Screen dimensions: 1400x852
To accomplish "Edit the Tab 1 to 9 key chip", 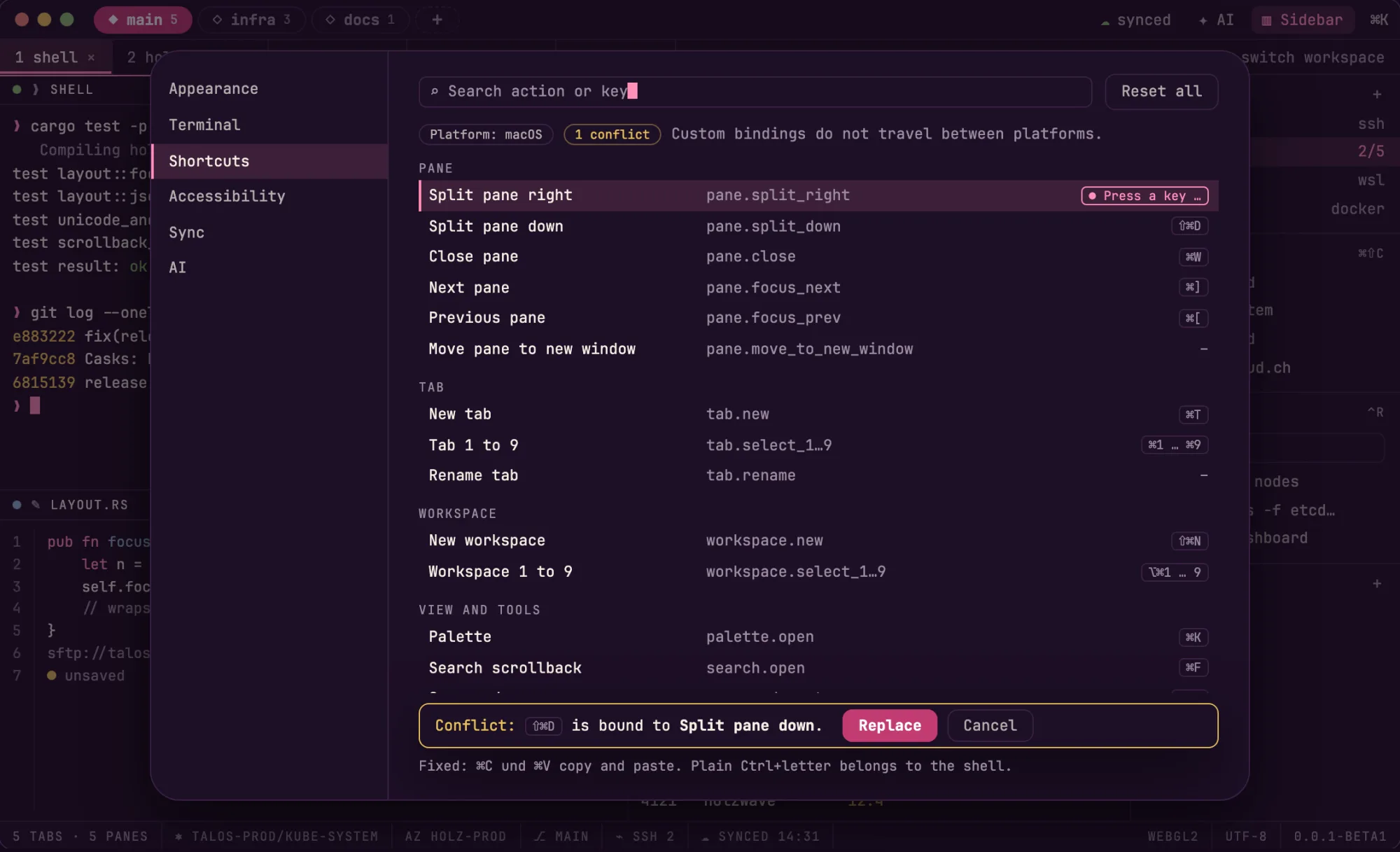I will point(1175,445).
